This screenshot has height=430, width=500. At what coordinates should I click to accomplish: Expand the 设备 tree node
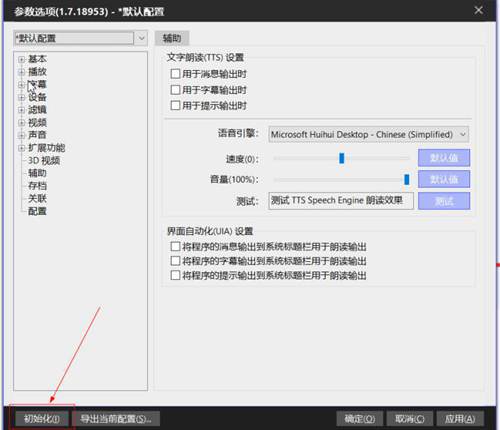pos(22,97)
